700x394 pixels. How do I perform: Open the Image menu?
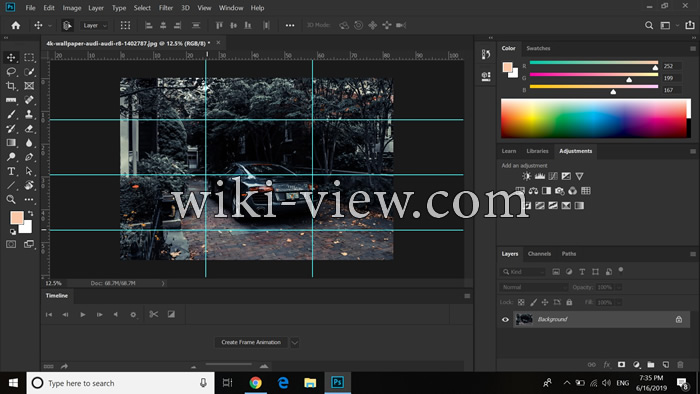pos(71,8)
